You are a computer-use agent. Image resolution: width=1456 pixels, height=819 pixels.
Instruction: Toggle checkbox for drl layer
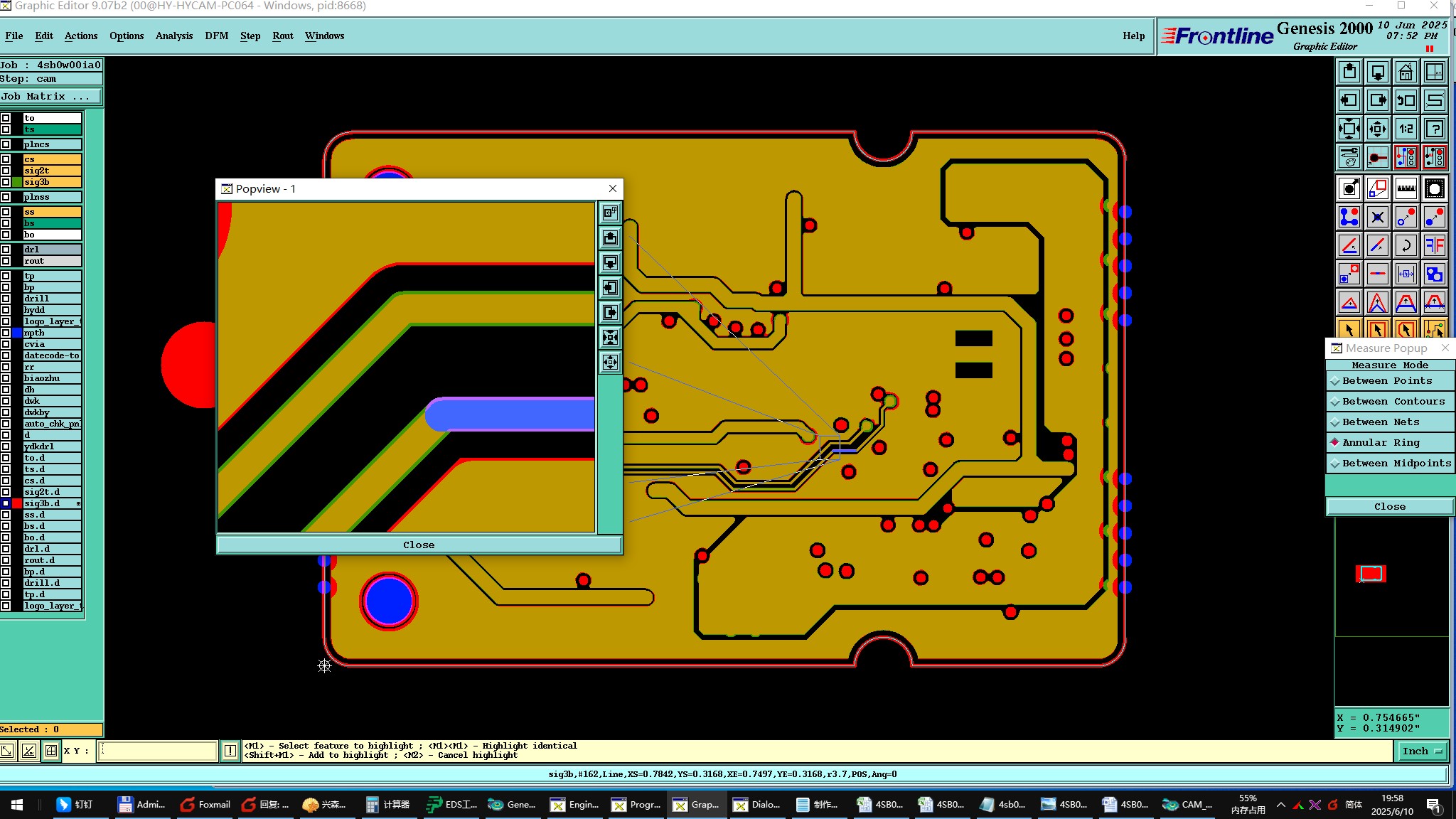[x=6, y=250]
